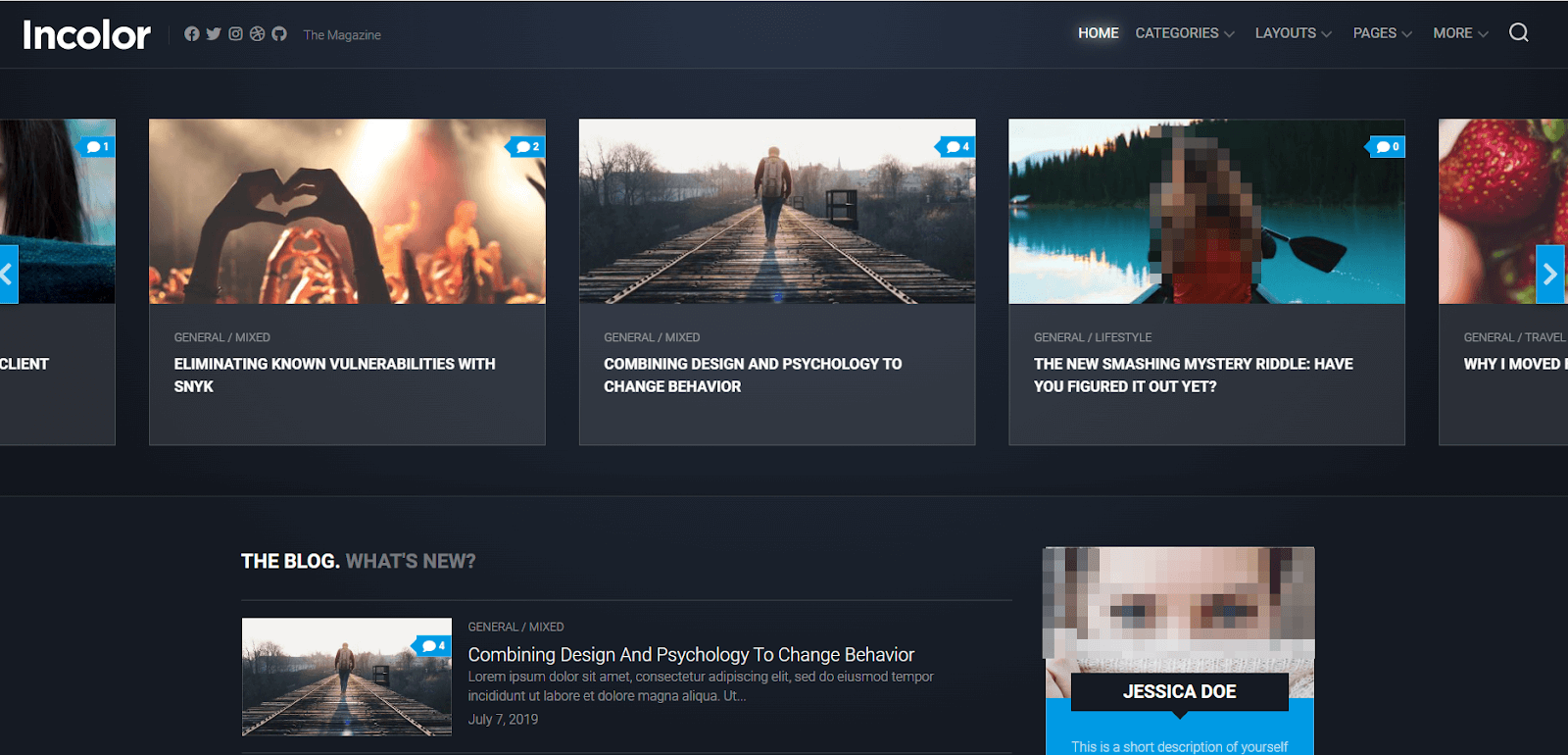Open the Twitter social link
The height and width of the screenshot is (755, 1568).
[214, 34]
